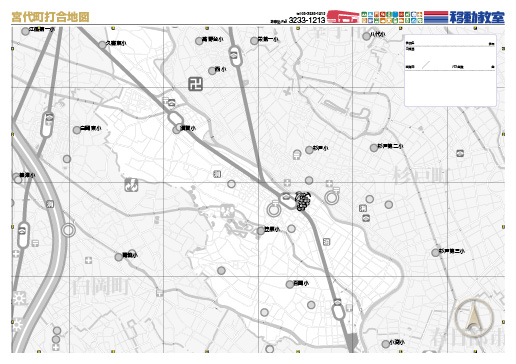The image size is (516, 364).
Task: Click the 宮代町打合地図 map title
Action: [x=51, y=17]
